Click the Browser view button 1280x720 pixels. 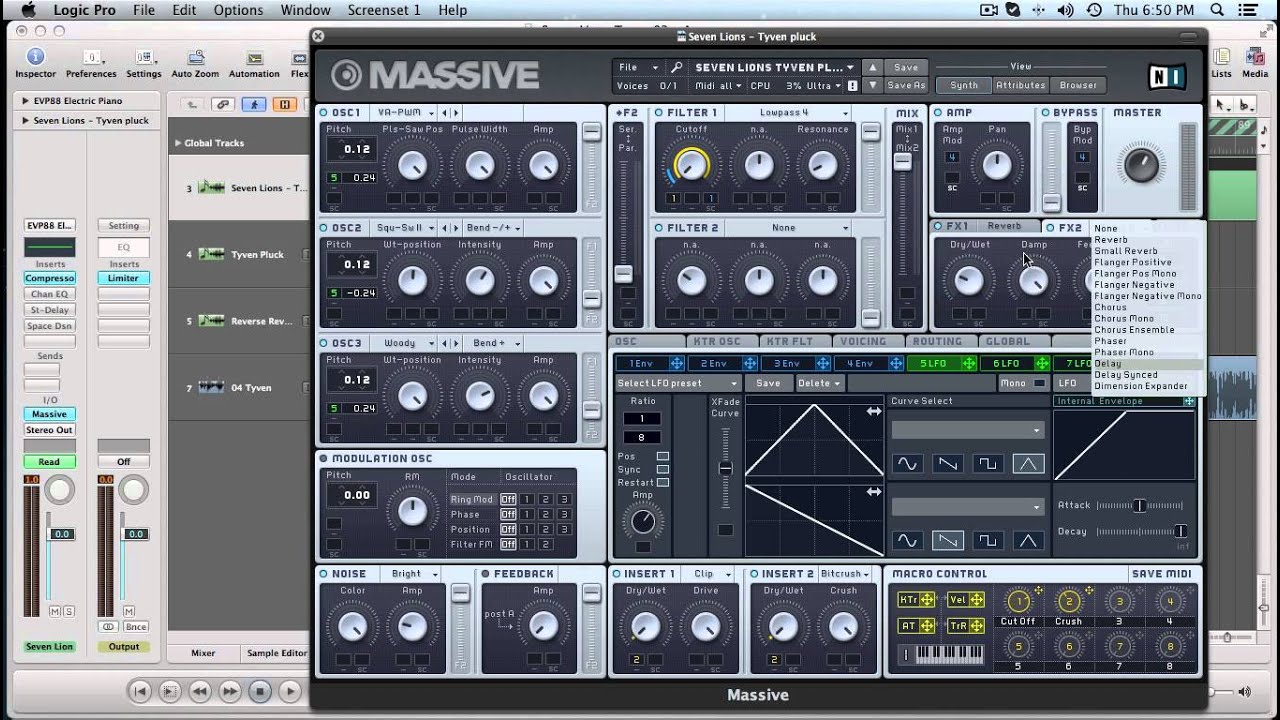pos(1078,85)
